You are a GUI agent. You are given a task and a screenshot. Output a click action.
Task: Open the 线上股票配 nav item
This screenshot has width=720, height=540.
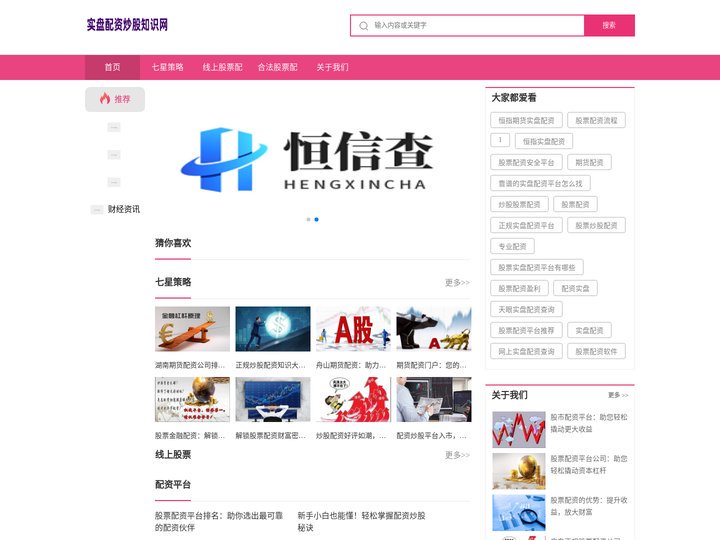[223, 68]
